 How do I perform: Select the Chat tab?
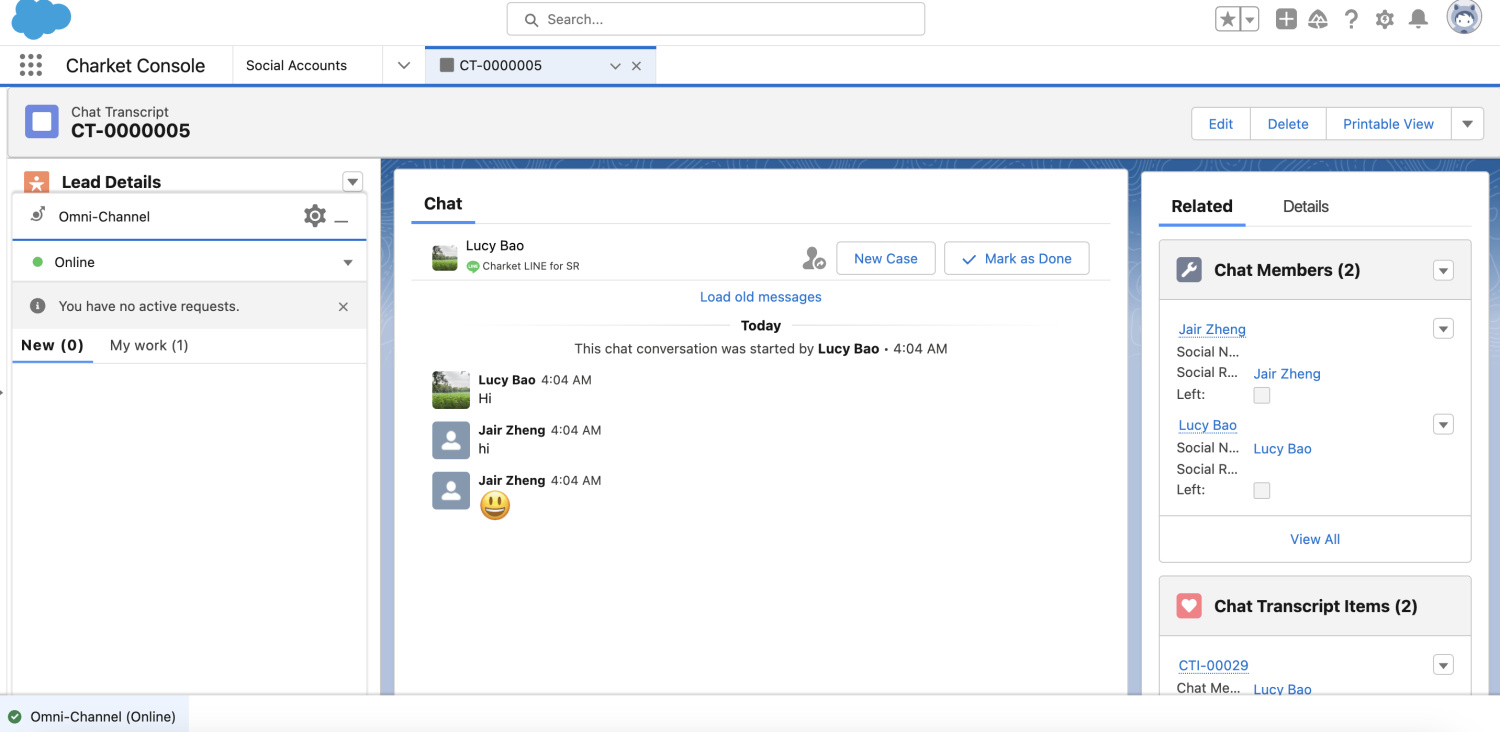(443, 204)
